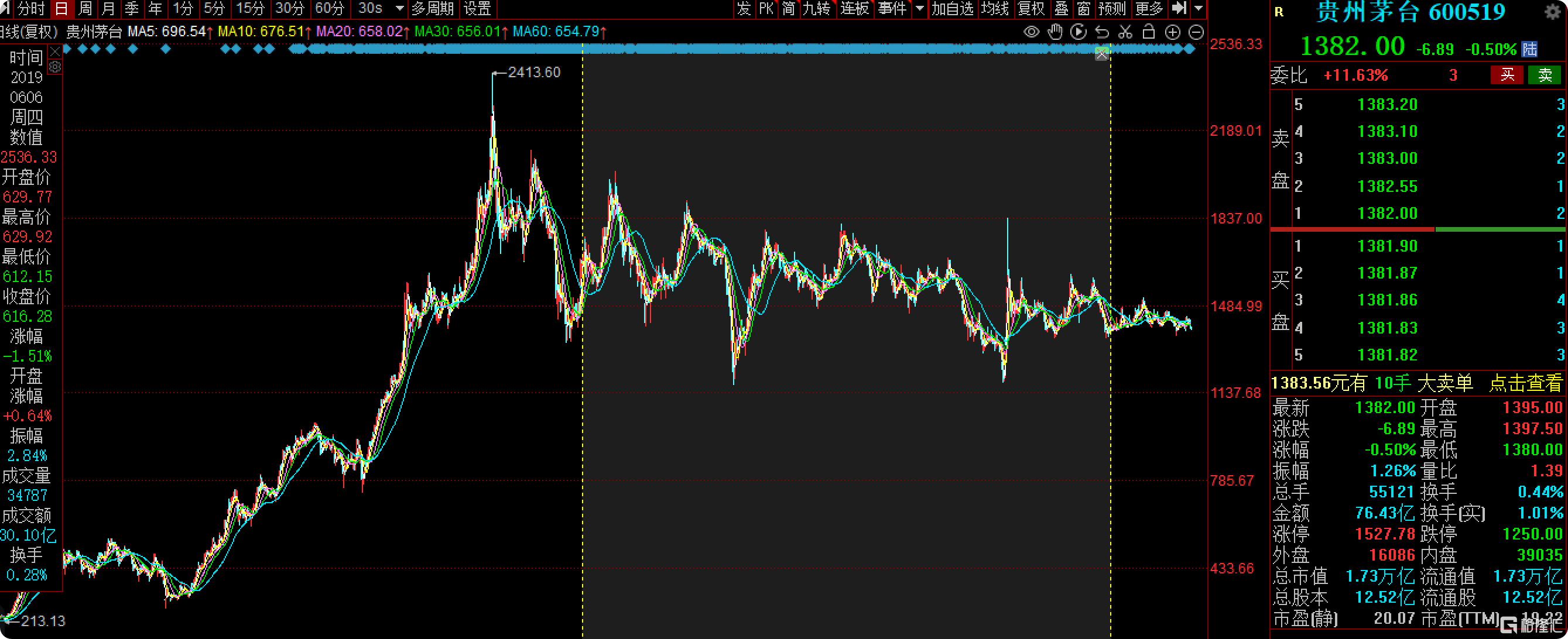Expand the rightmost toolbar dropdown arrow
This screenshot has width=1568, height=639.
tap(1199, 9)
